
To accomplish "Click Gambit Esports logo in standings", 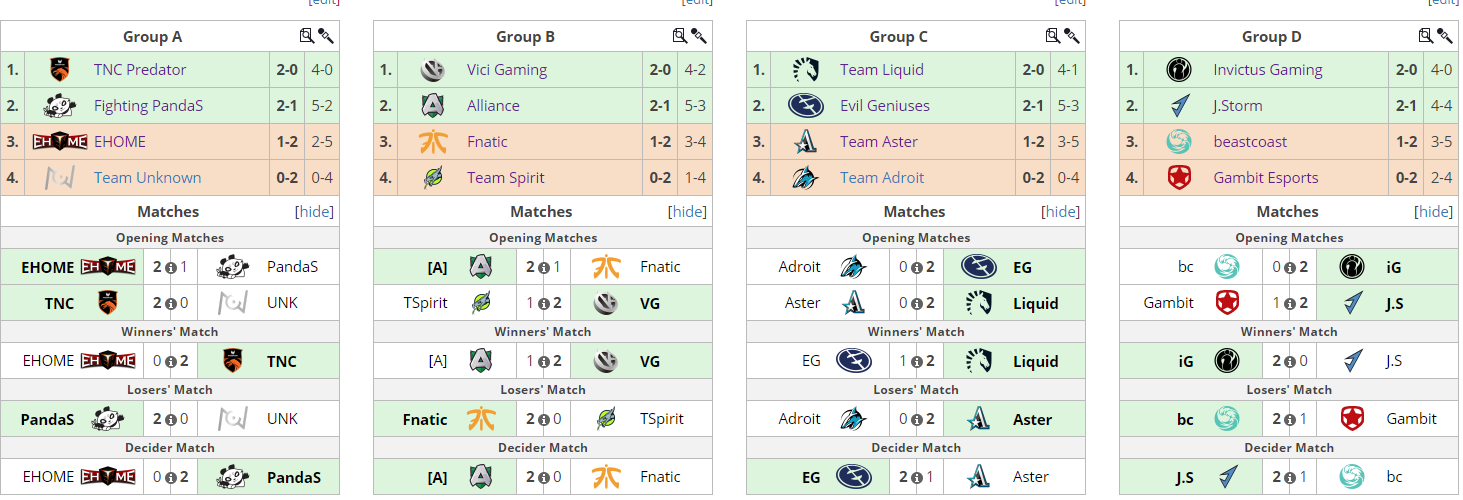I will pyautogui.click(x=1179, y=178).
